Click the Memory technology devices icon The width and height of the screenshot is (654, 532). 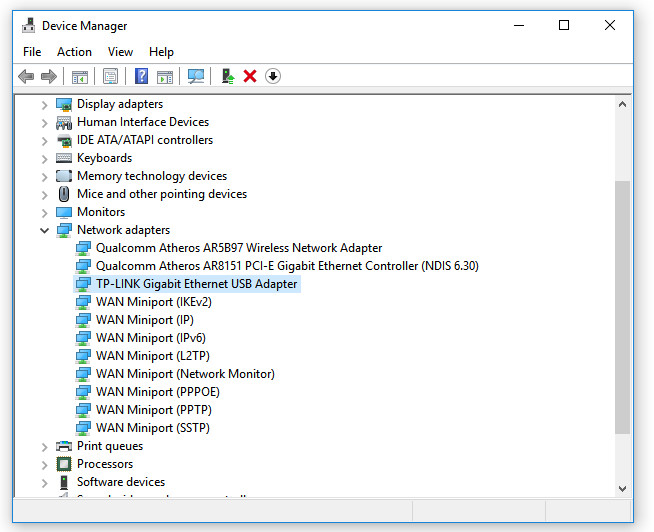[x=64, y=176]
